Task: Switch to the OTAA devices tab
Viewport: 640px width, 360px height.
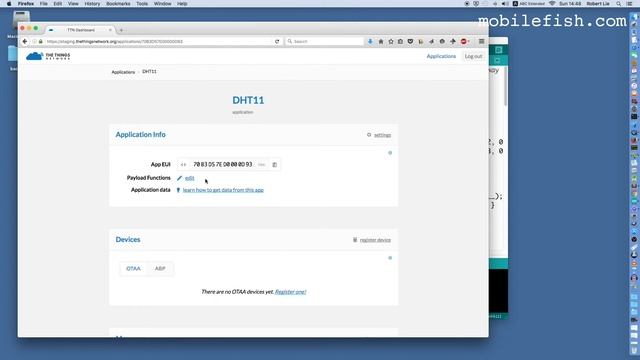Action: (133, 269)
